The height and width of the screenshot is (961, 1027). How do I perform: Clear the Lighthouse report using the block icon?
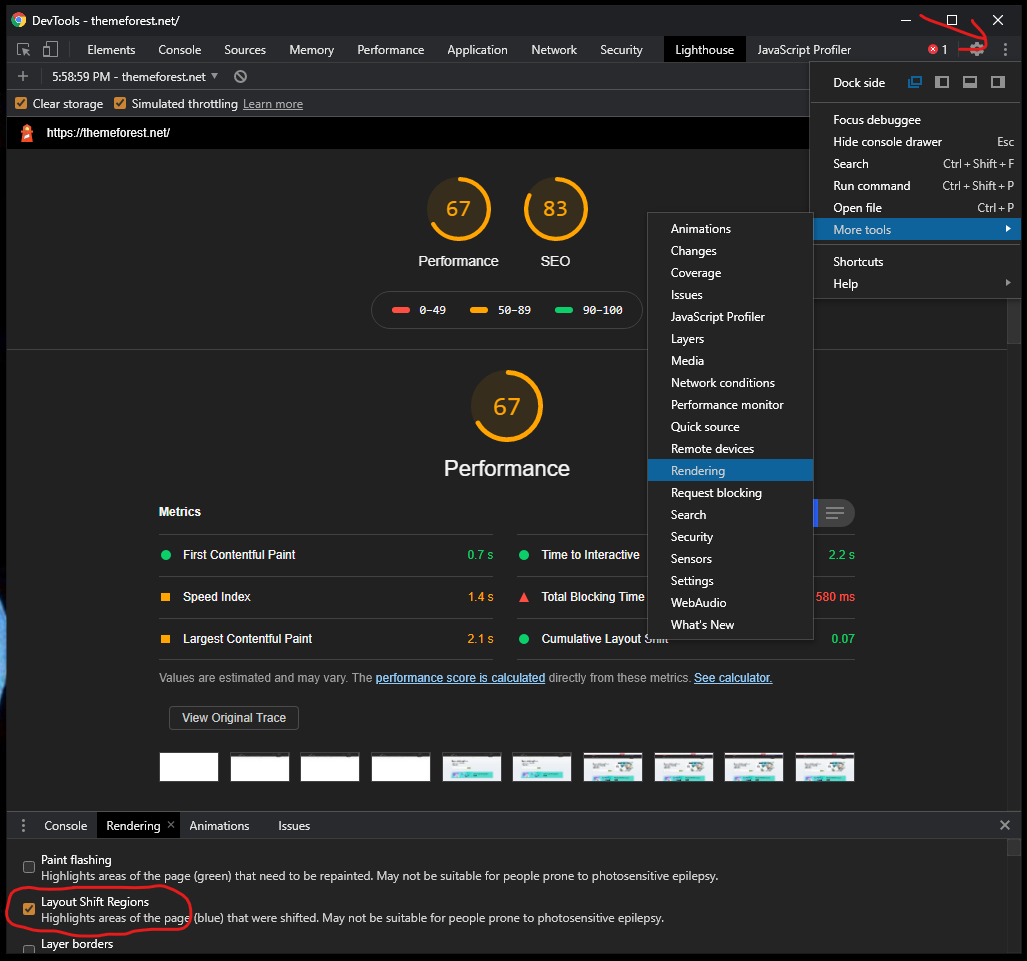239,76
